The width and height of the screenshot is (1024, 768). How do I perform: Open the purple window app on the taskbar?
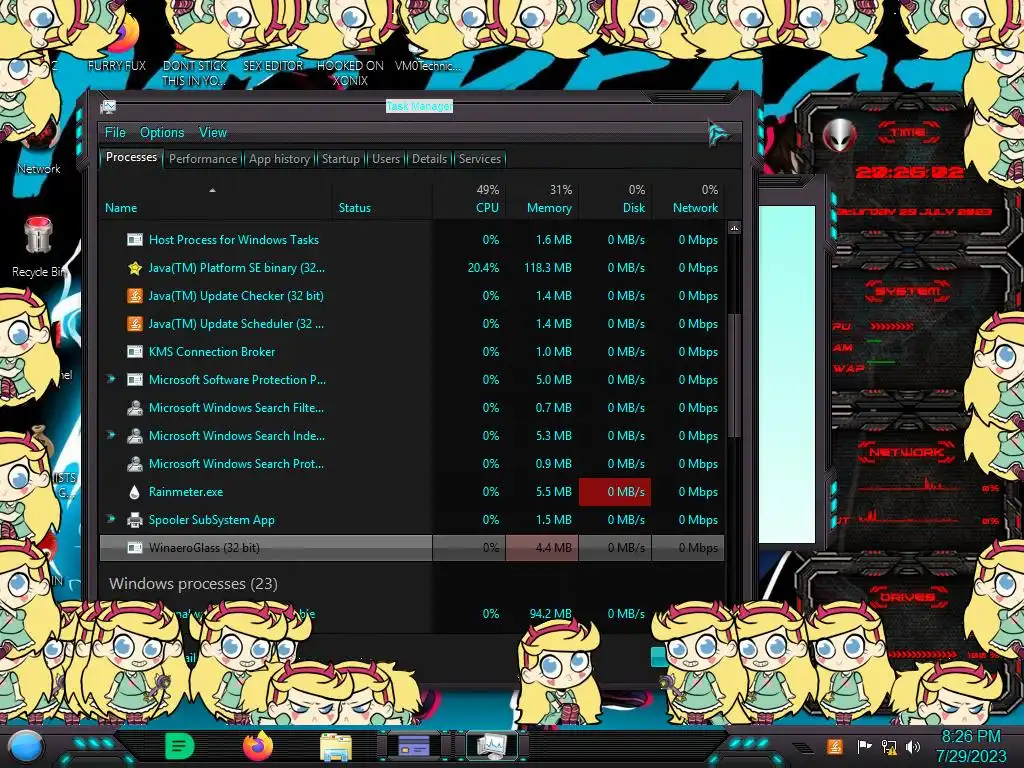[413, 746]
